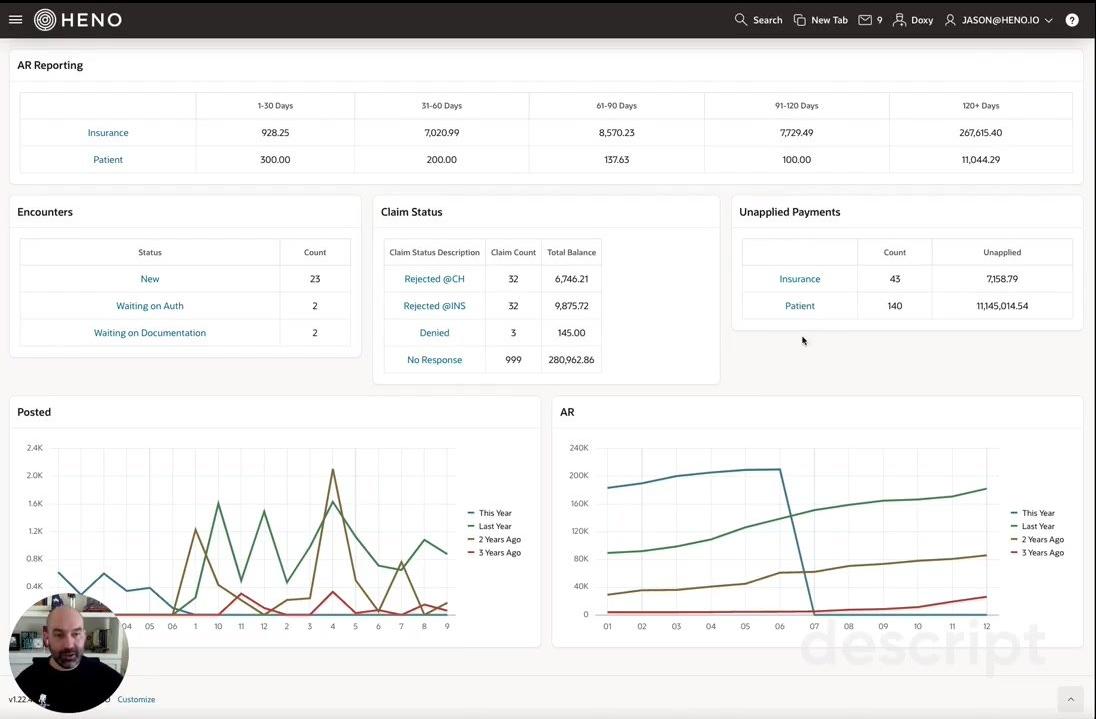This screenshot has height=719, width=1096.
Task: Click the video presenter thumbnail
Action: (69, 652)
